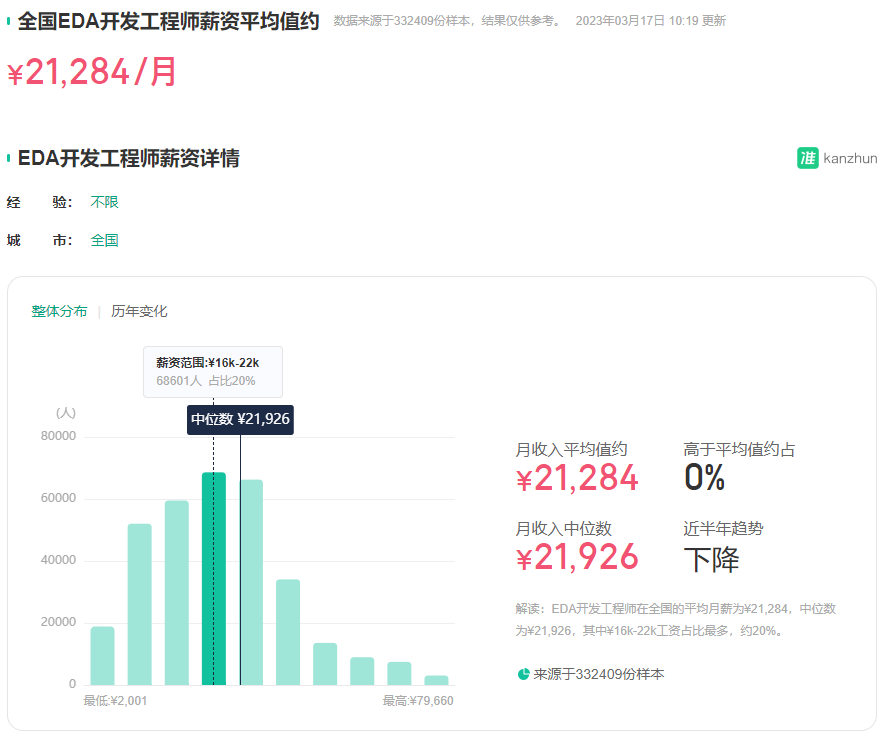Click the 月收入中位数 label

point(563,528)
